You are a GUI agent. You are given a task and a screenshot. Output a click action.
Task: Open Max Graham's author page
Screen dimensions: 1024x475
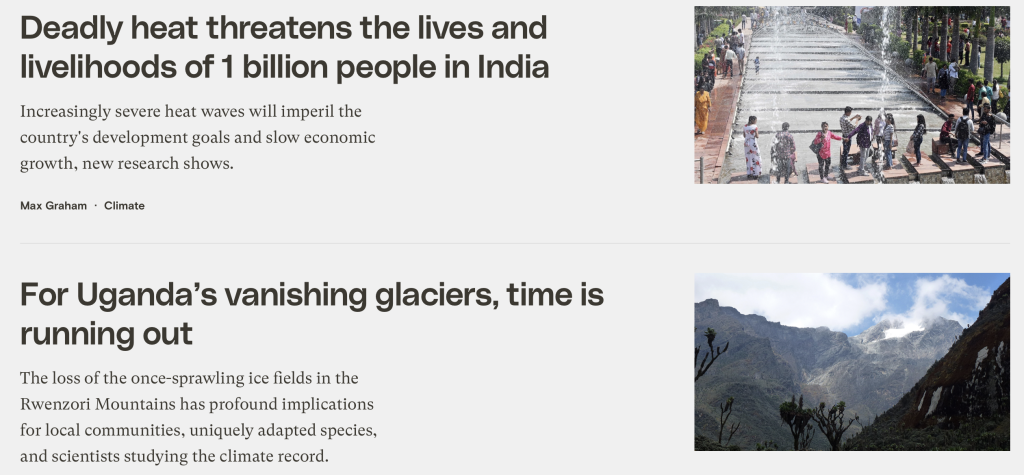pos(53,206)
